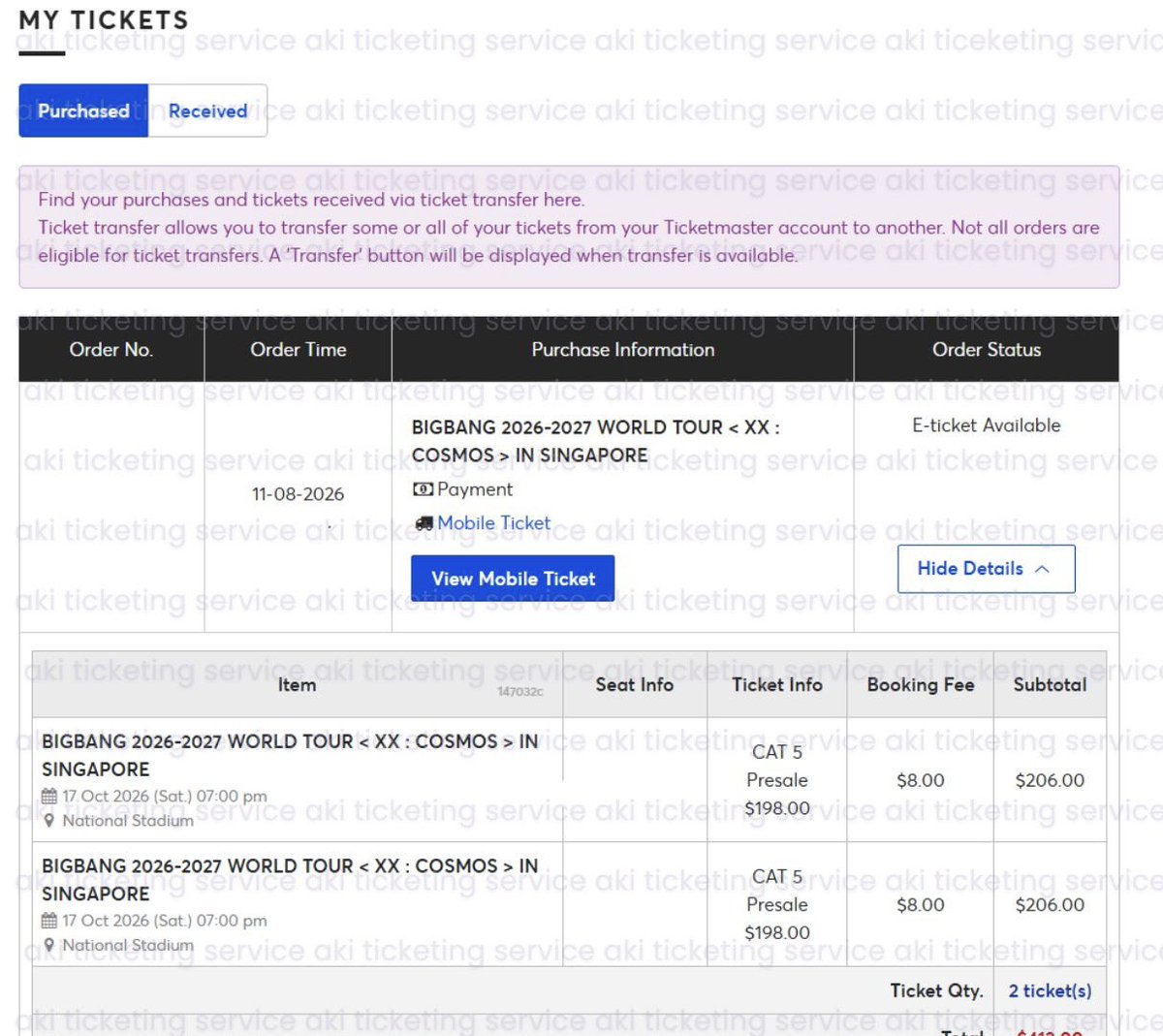Click the Order Status column header
The height and width of the screenshot is (1036, 1163).
pos(987,350)
